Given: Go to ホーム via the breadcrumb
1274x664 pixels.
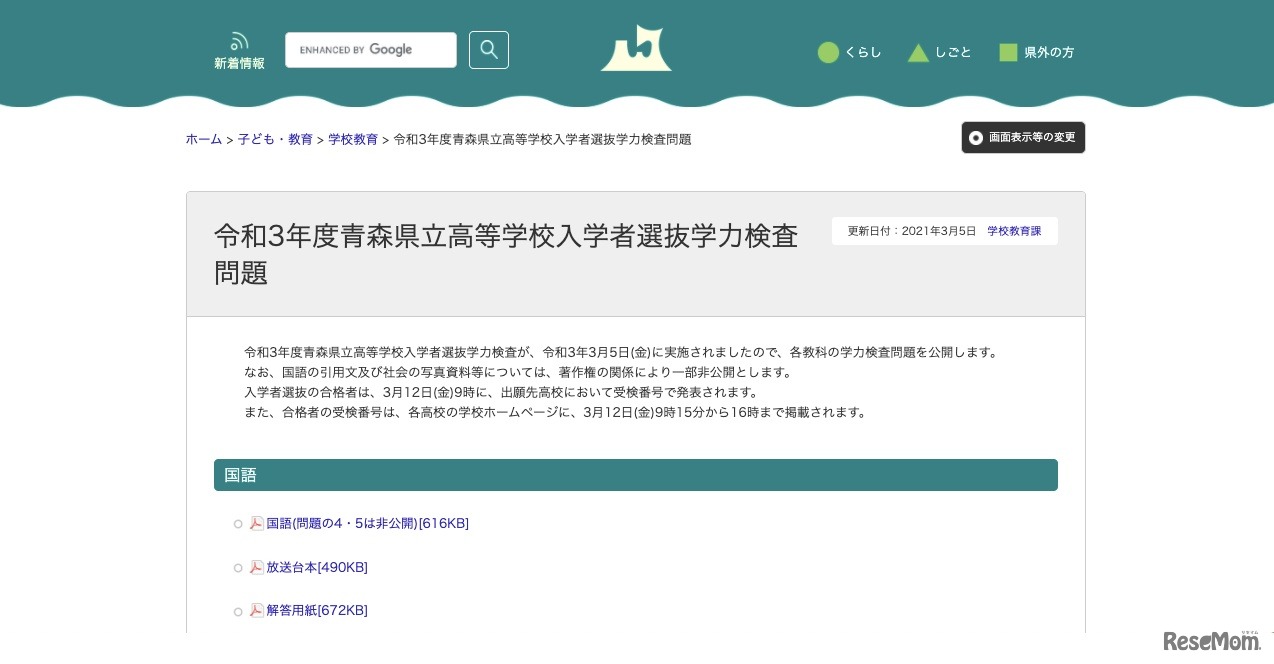Looking at the screenshot, I should (x=204, y=139).
